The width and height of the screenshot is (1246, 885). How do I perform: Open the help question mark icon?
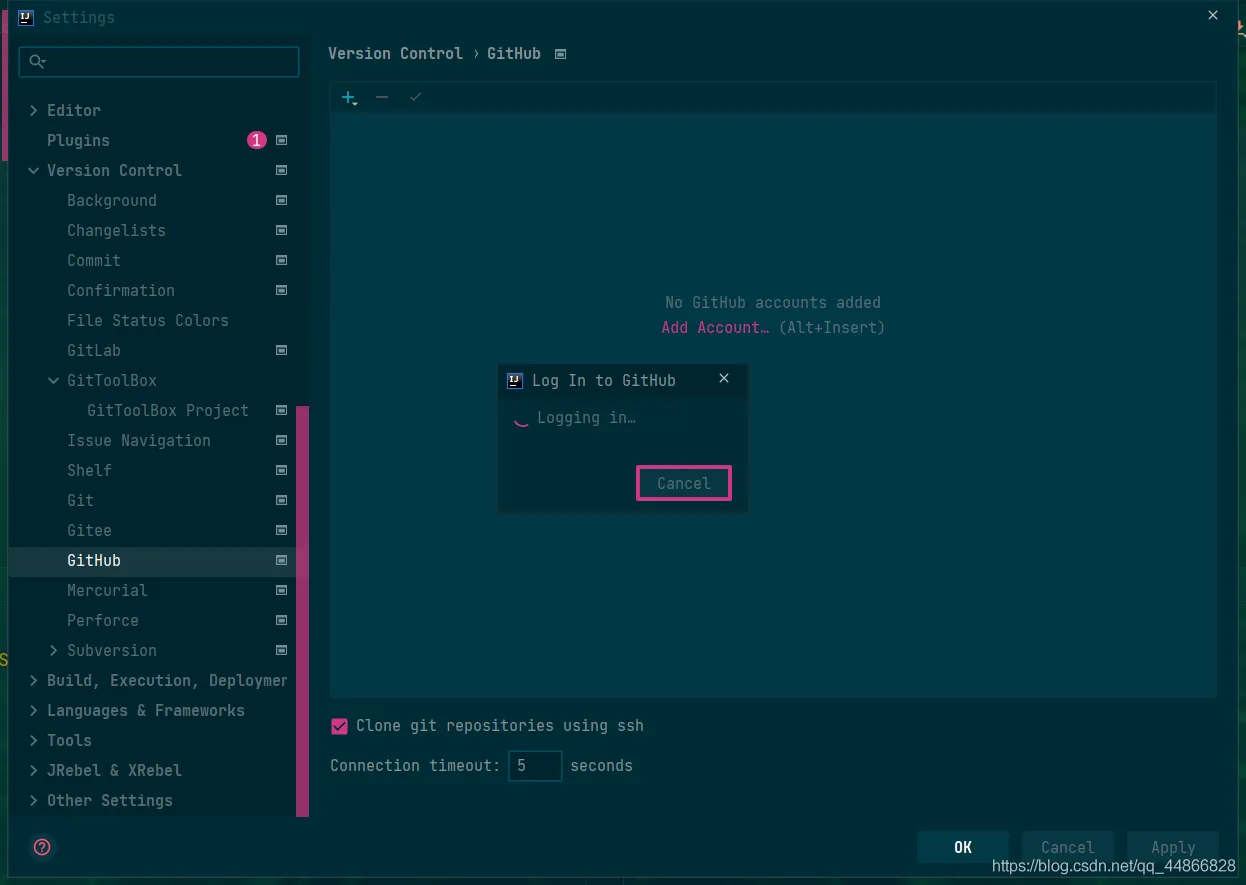pyautogui.click(x=42, y=847)
